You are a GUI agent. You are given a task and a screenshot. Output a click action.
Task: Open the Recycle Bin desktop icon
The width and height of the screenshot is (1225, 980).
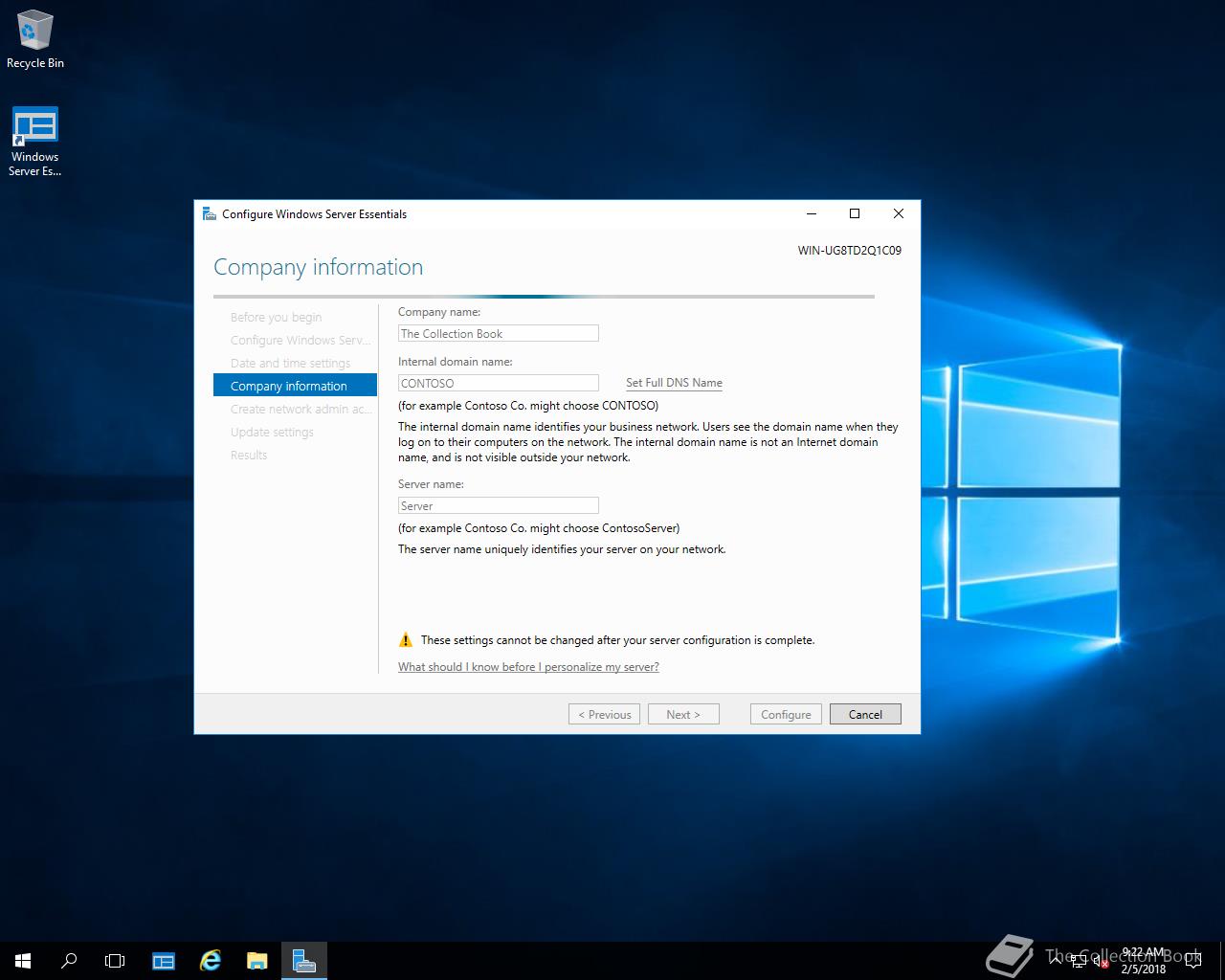click(x=35, y=40)
